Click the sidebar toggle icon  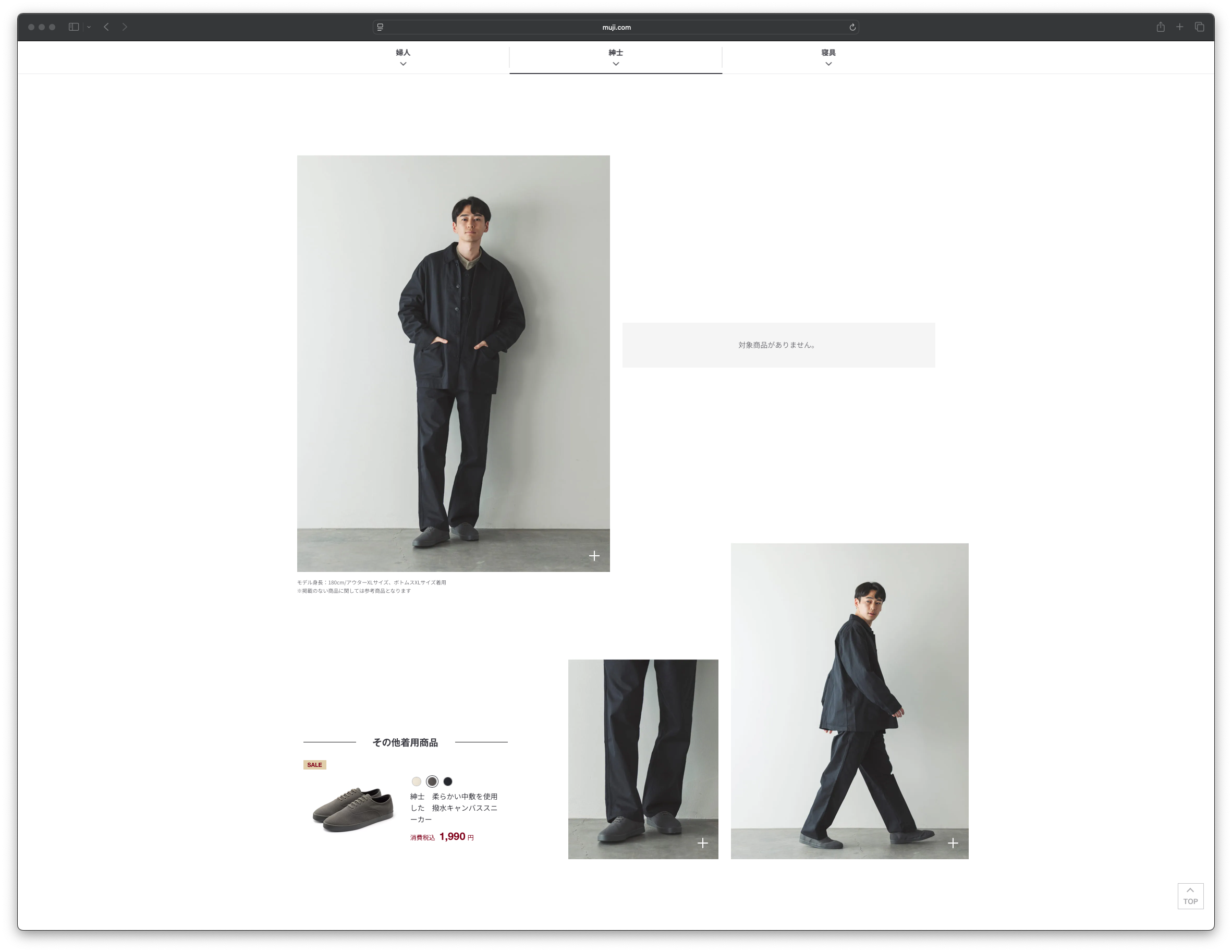tap(74, 27)
